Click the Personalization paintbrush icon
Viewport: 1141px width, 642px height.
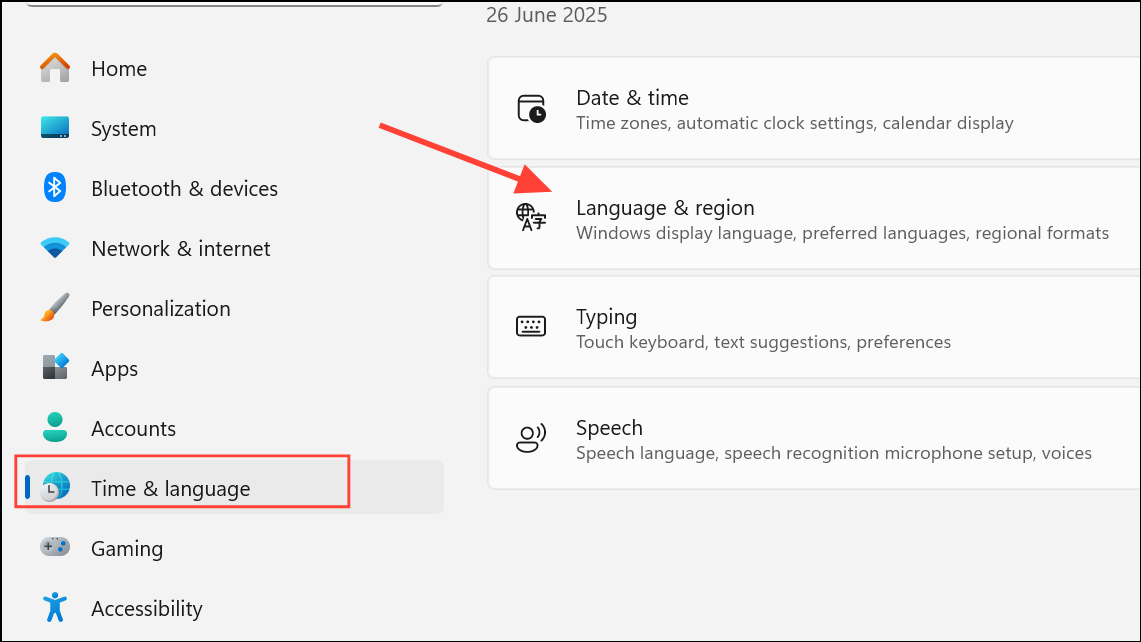click(55, 308)
